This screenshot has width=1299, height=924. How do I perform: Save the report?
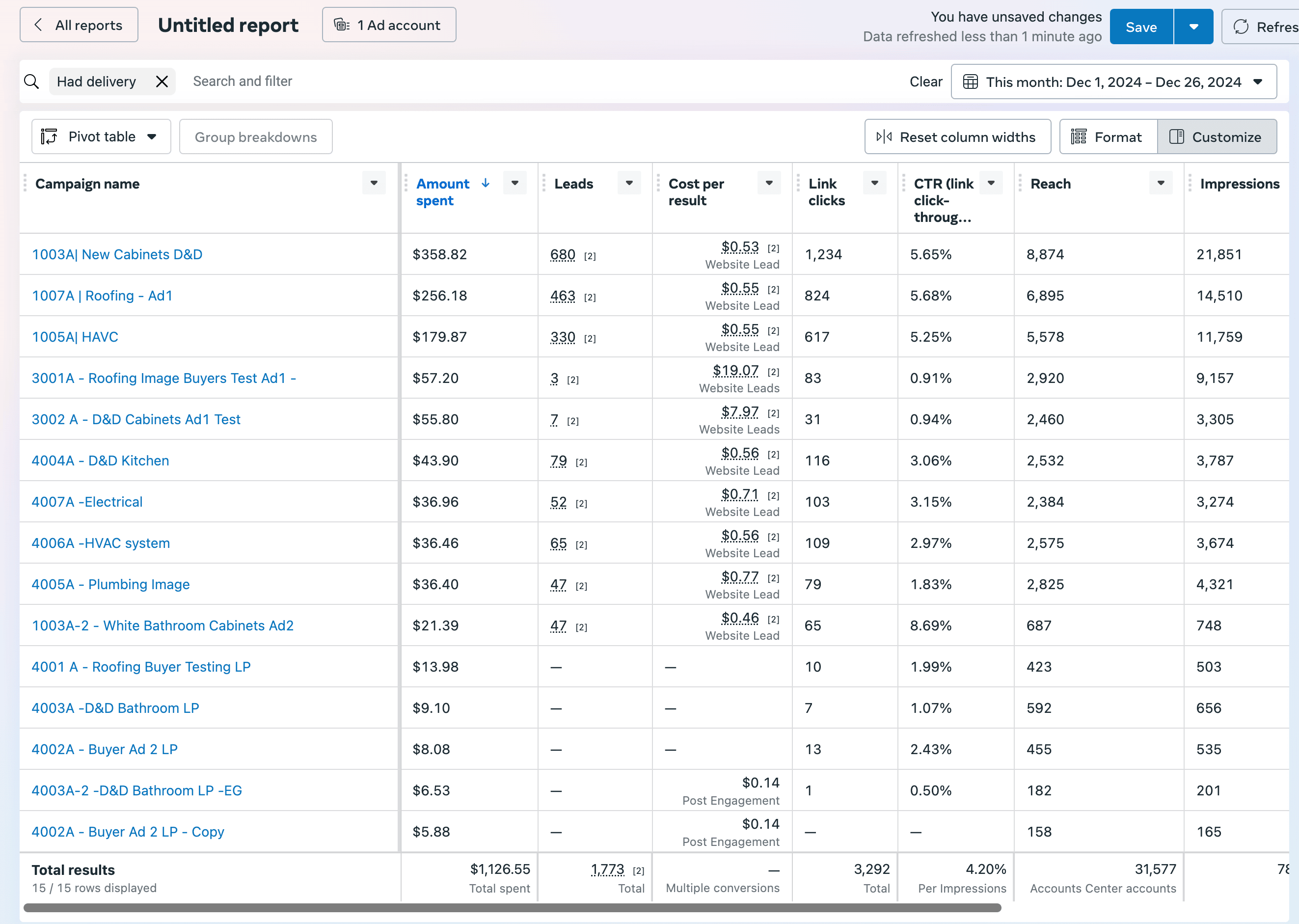point(1141,27)
